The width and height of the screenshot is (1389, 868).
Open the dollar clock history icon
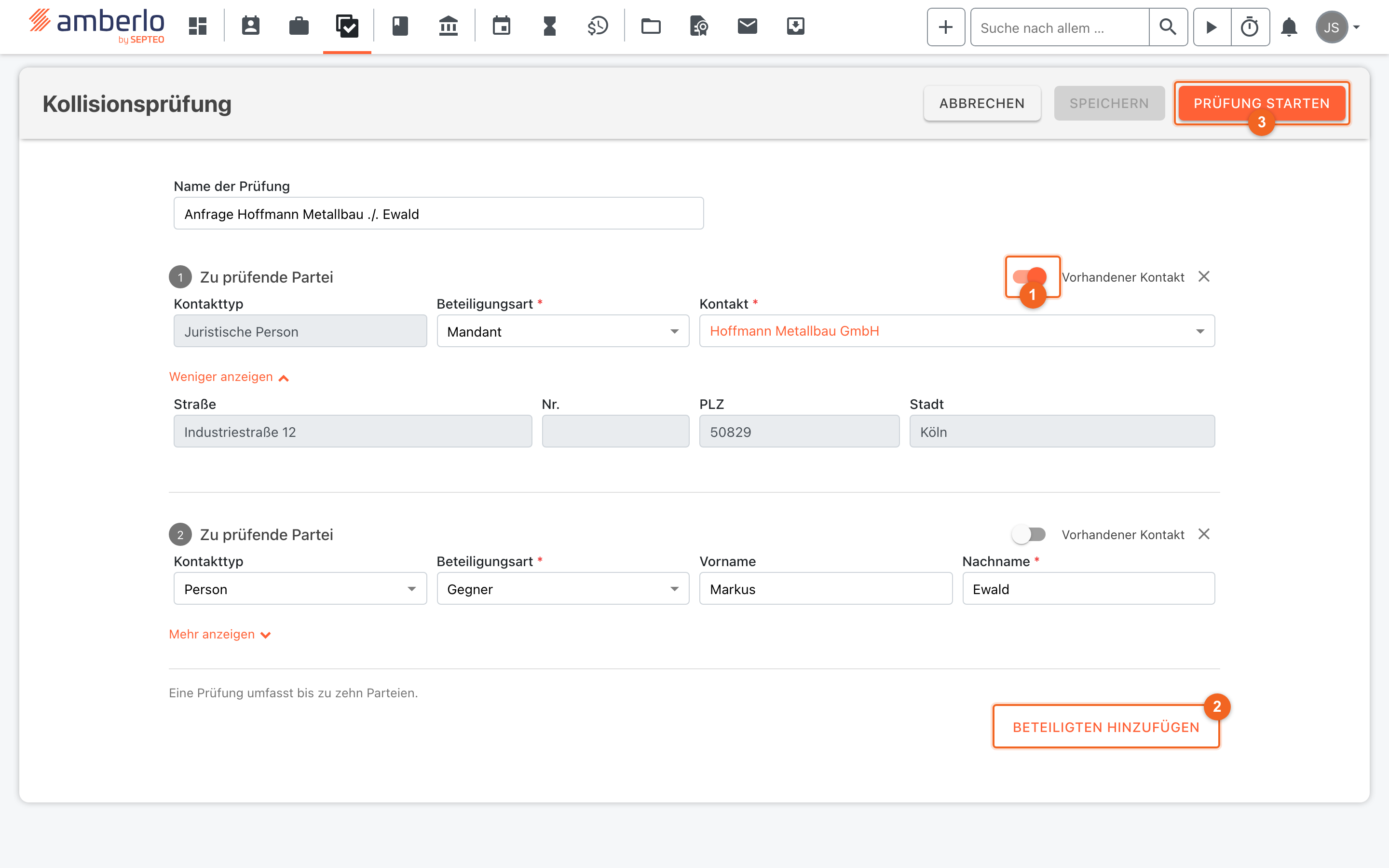[598, 27]
